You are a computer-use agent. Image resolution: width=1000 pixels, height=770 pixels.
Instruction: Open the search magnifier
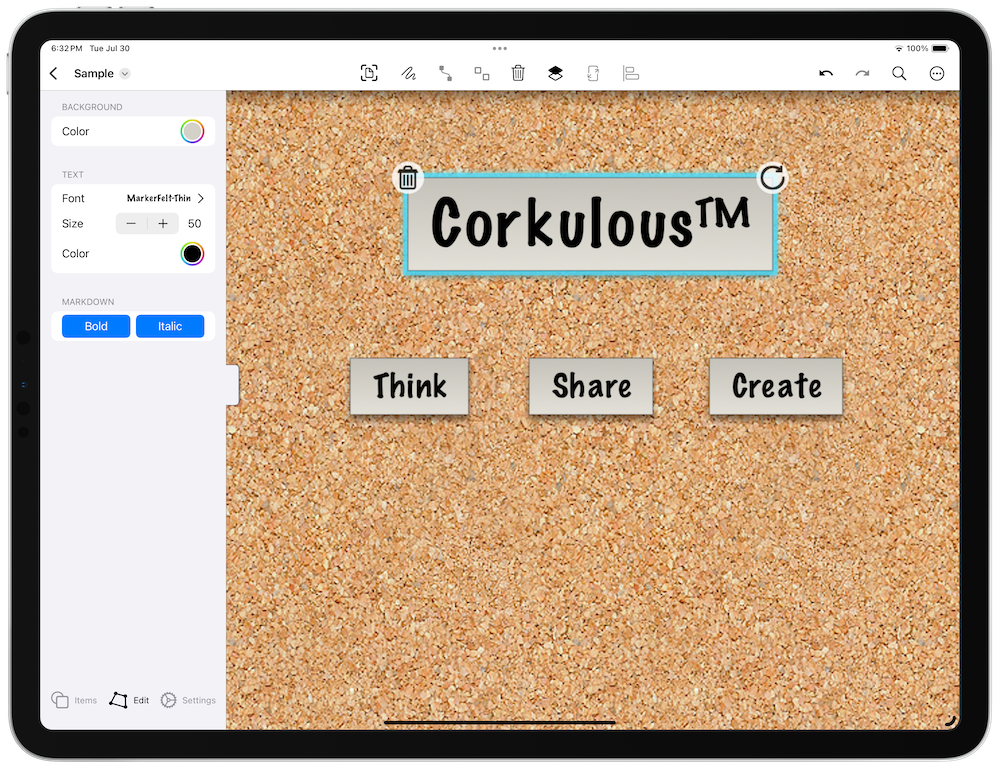(899, 73)
